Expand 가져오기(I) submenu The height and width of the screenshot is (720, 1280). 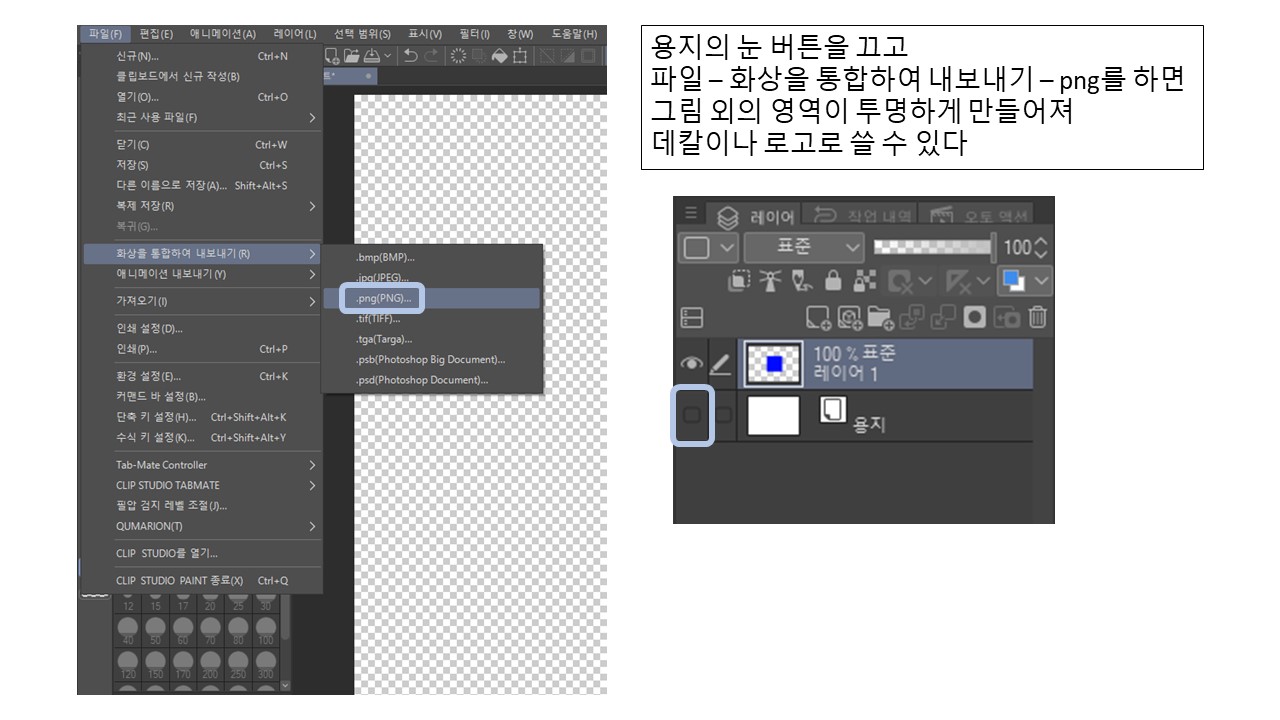[312, 301]
